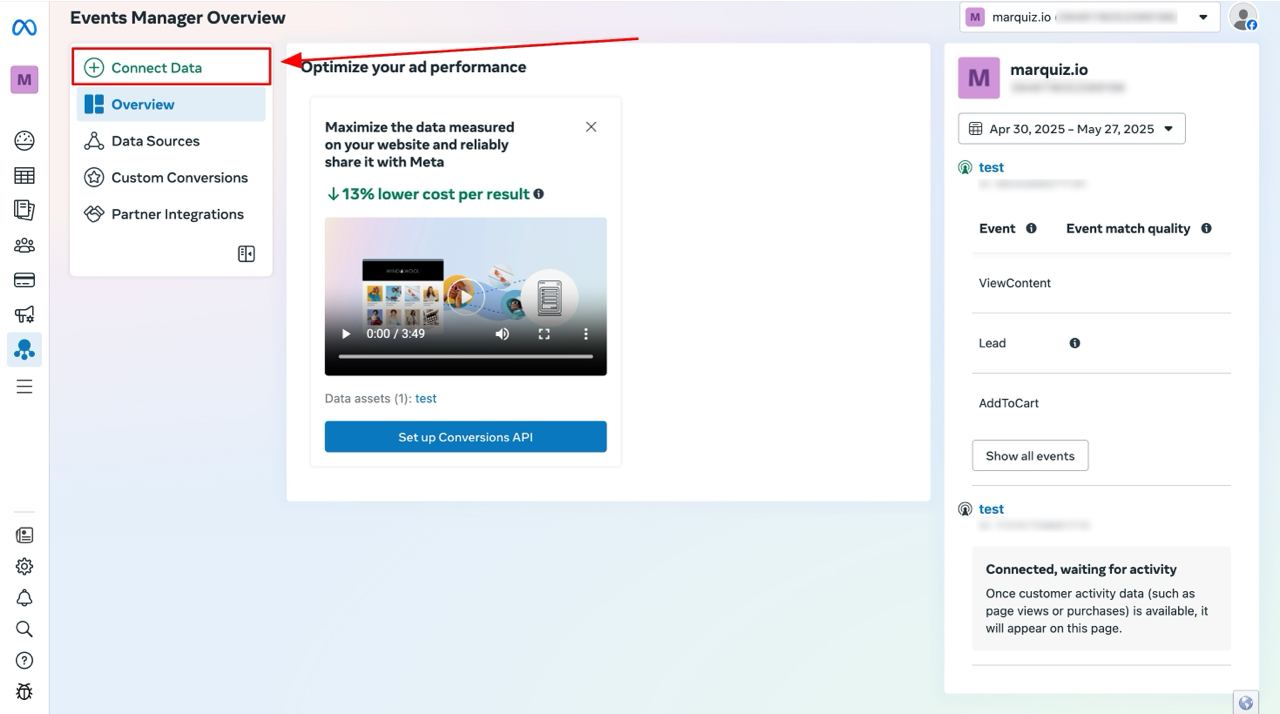Select the highlighted Events Manager icon
The image size is (1280, 714).
pyautogui.click(x=24, y=349)
